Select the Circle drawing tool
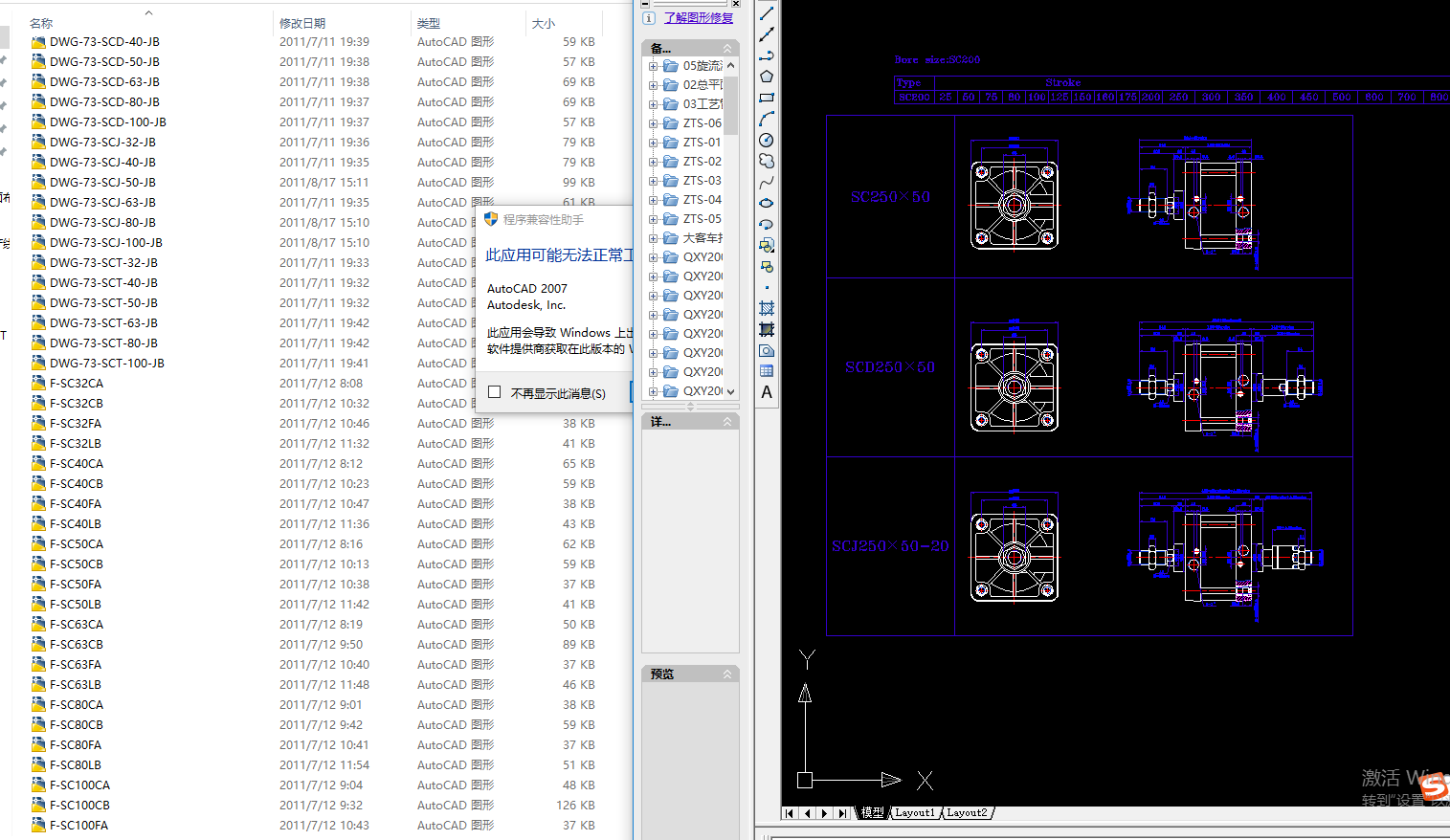This screenshot has height=840, width=1450. click(767, 140)
